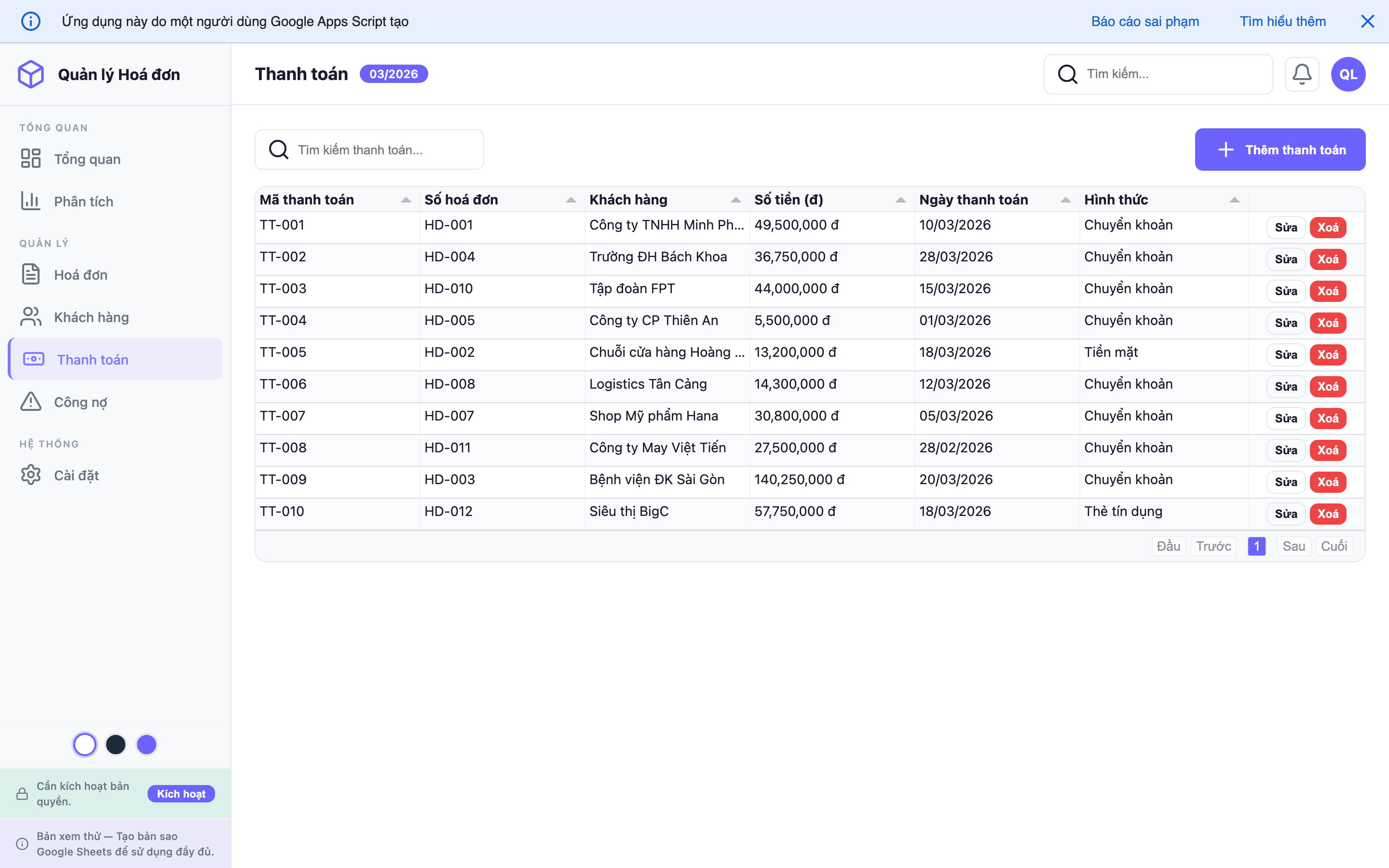
Task: Sort by the Ngày thanh toán column arrow
Action: [x=1065, y=200]
